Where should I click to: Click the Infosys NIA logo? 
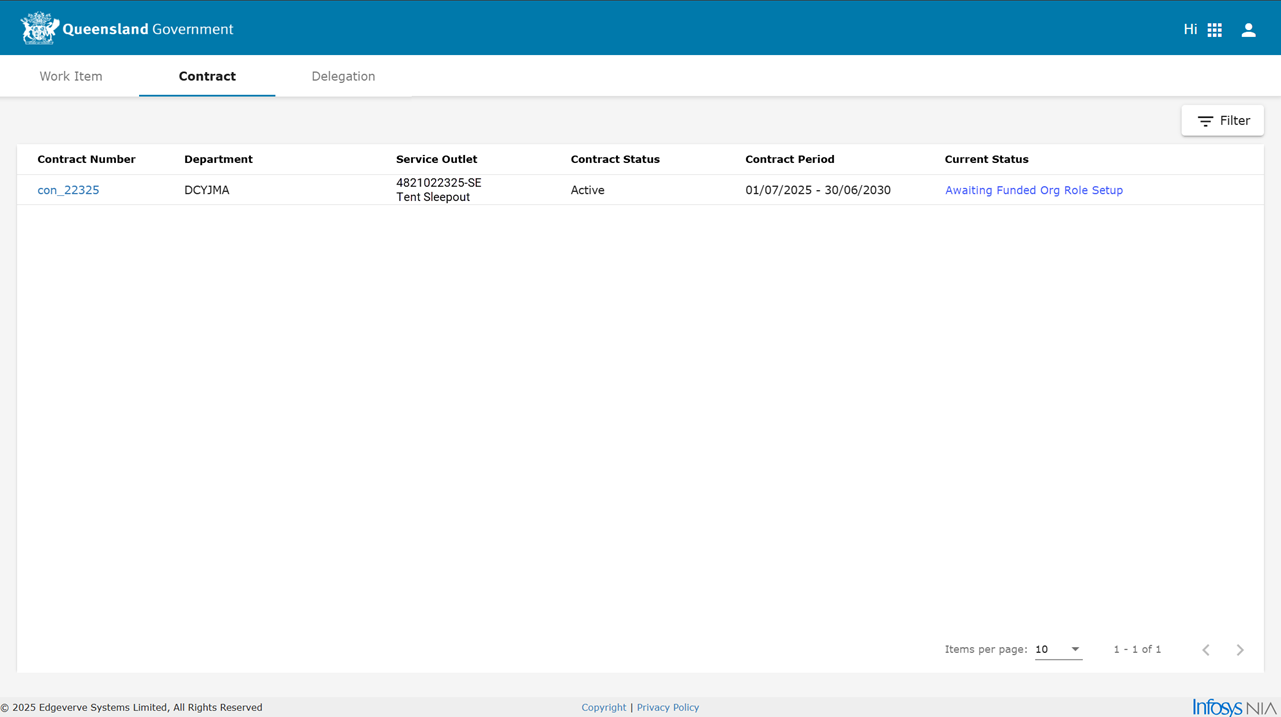[1234, 707]
